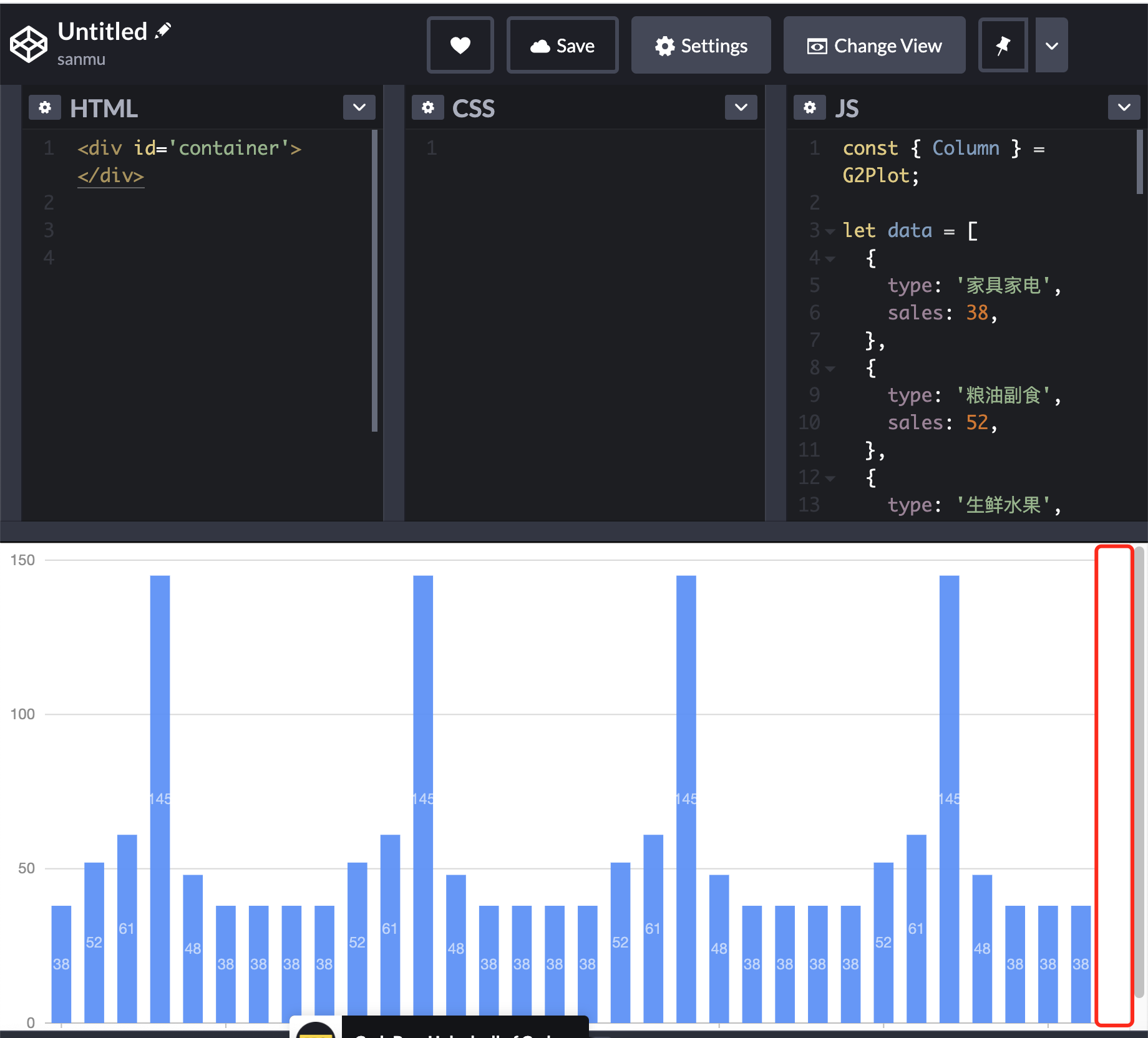Click the eye icon on Change View
This screenshot has width=1148, height=1038.
(x=817, y=45)
